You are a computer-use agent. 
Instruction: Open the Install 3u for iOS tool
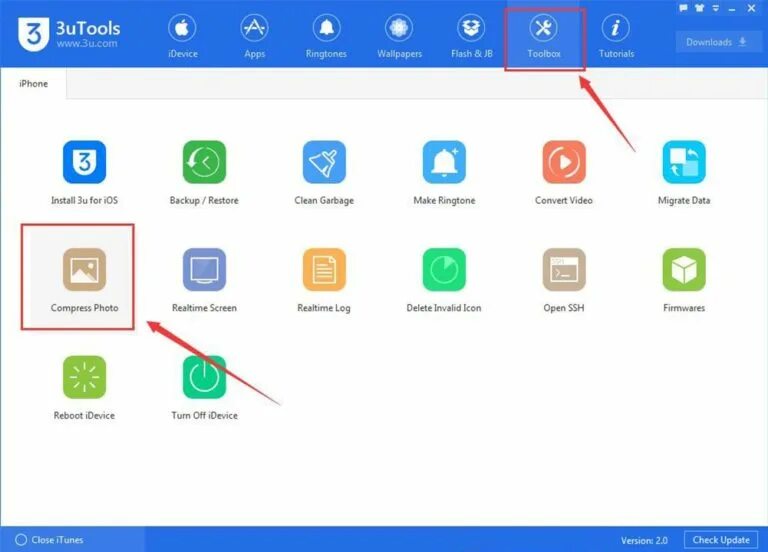(84, 172)
